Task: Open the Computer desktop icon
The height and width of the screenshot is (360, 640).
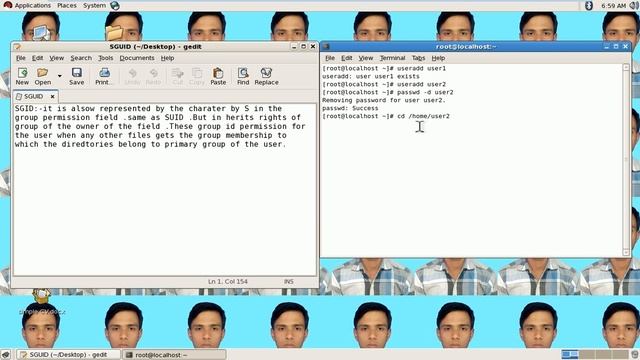Action: point(42,32)
